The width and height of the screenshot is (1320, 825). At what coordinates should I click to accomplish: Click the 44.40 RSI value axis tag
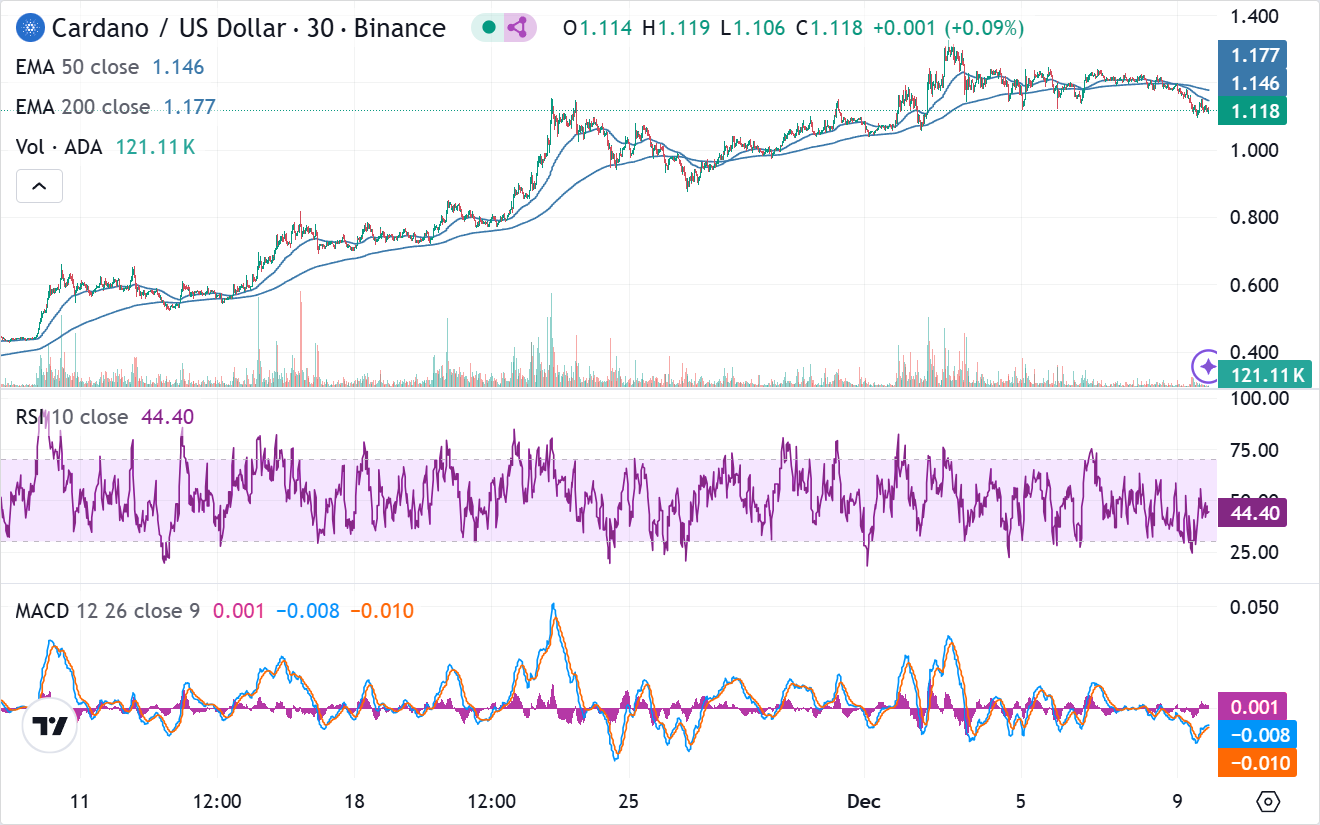1251,513
